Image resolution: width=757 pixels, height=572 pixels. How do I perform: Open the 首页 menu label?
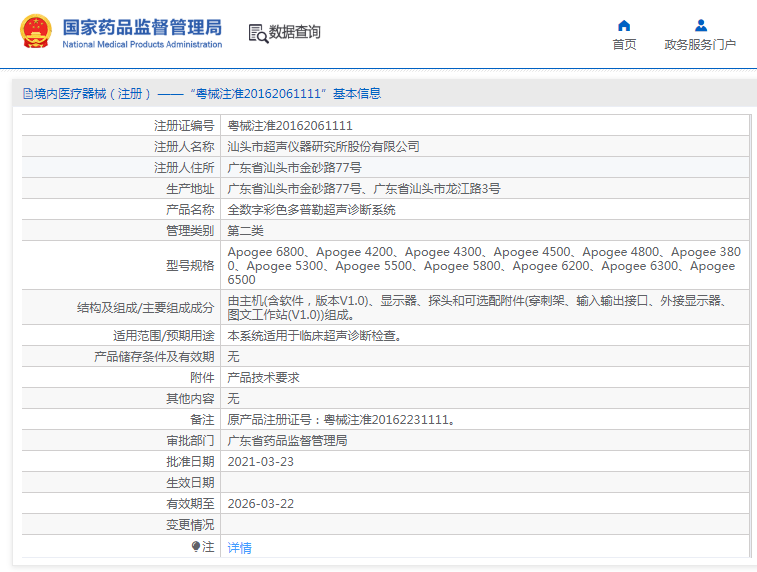tap(624, 45)
